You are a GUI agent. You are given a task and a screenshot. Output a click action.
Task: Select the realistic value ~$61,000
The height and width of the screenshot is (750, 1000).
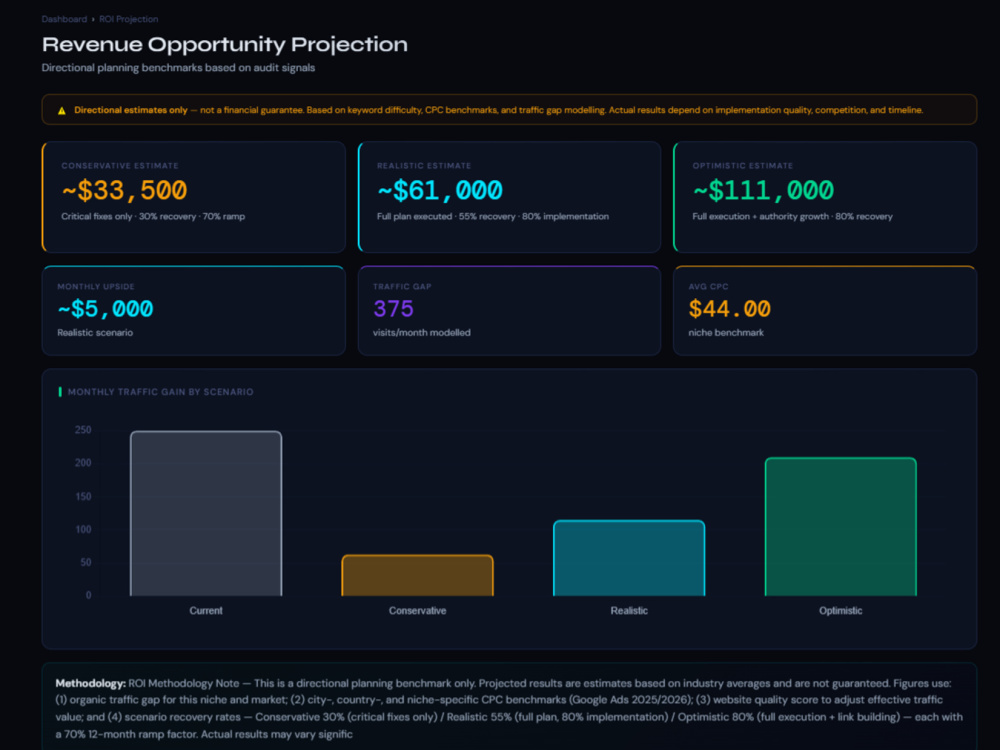[x=439, y=190]
